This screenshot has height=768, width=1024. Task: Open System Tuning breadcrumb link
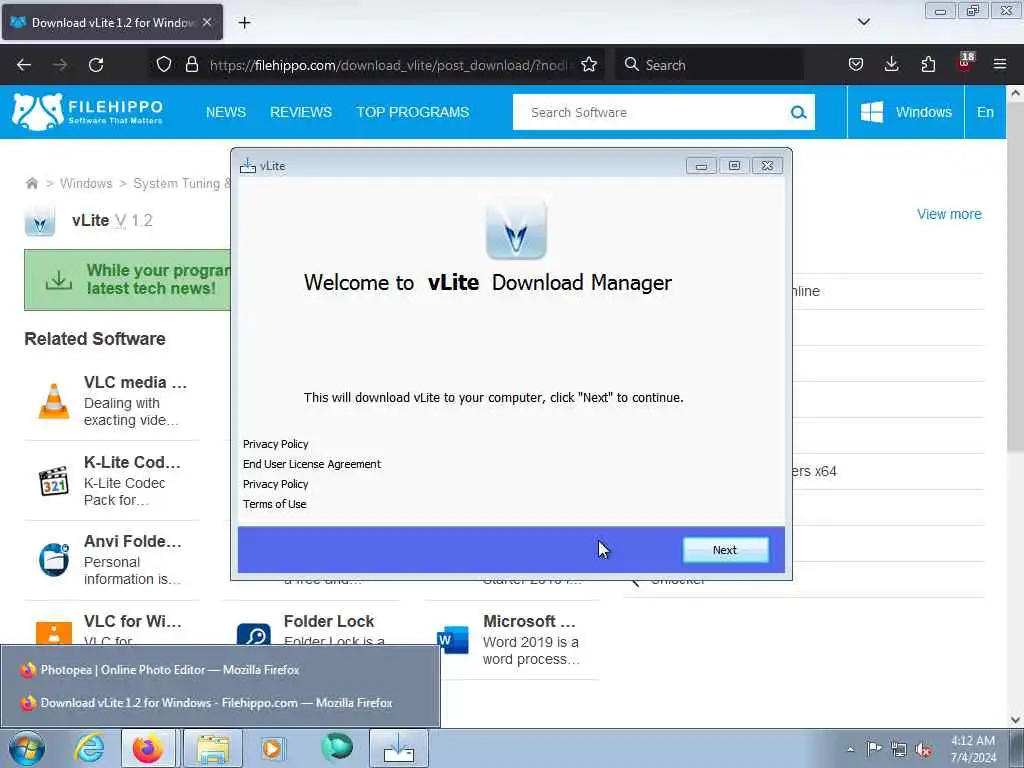coord(182,184)
